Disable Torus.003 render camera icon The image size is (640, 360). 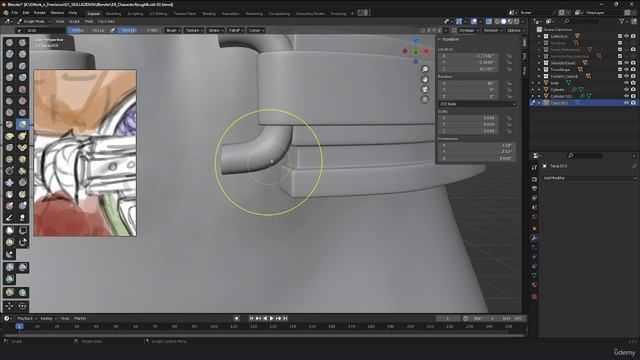[x=633, y=103]
